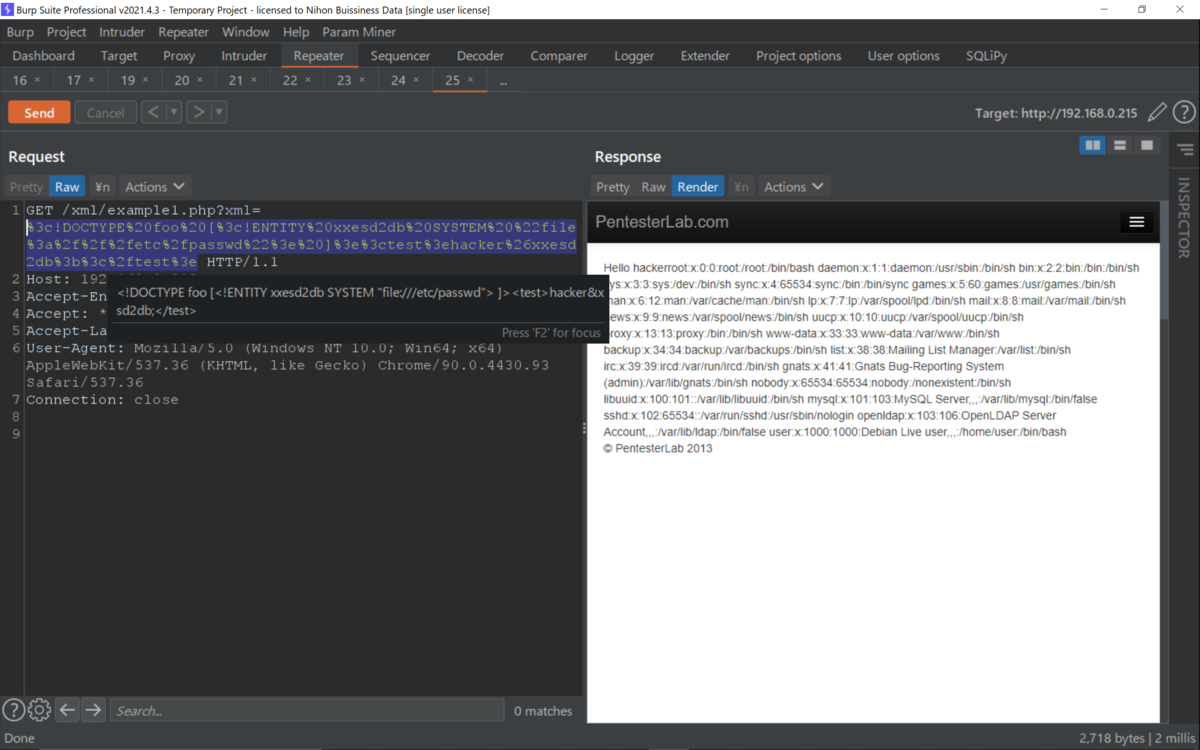Open the Window menu
Image resolution: width=1200 pixels, height=750 pixels.
pyautogui.click(x=245, y=32)
